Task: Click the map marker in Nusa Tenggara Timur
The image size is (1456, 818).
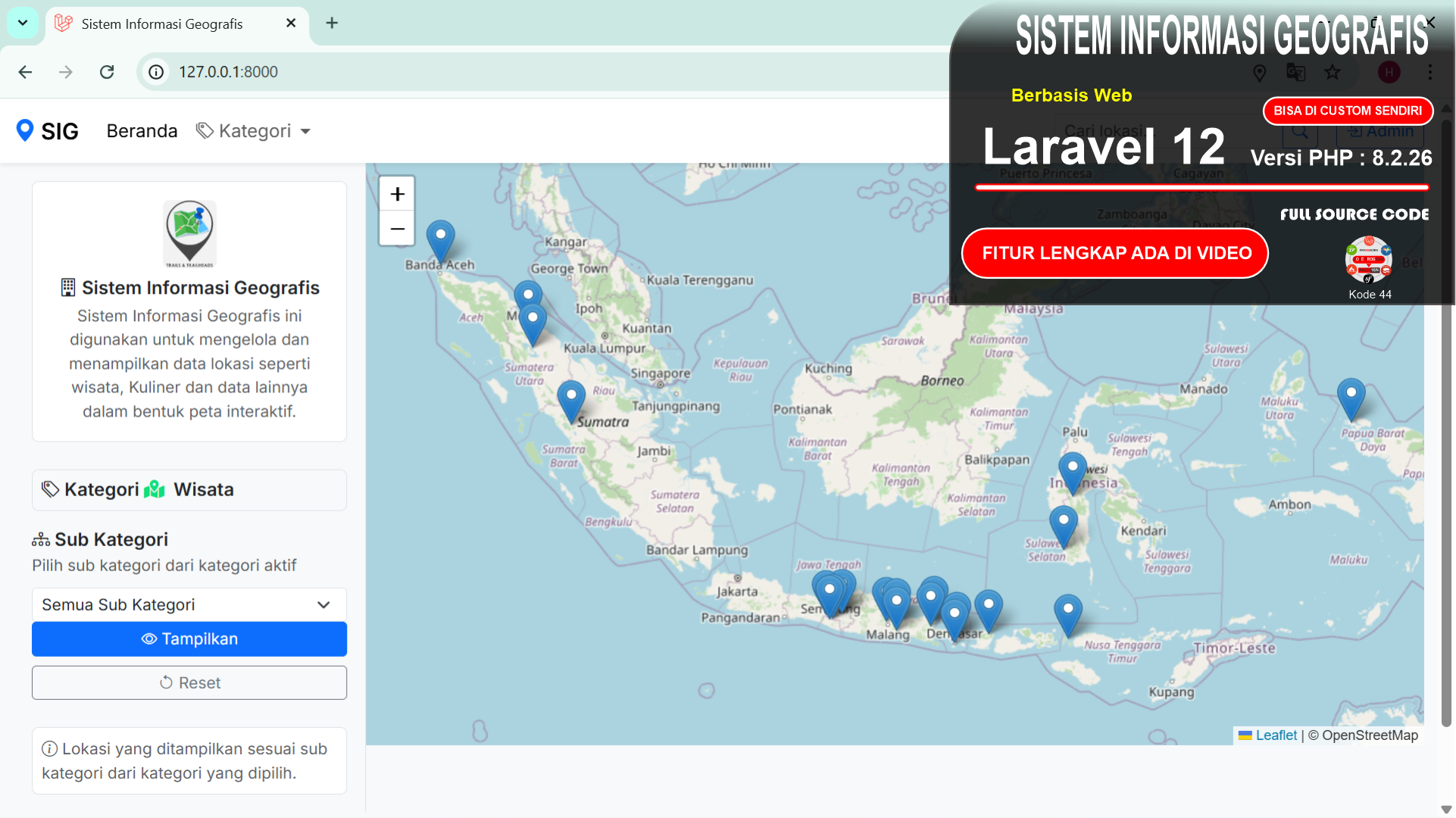Action: (1067, 615)
